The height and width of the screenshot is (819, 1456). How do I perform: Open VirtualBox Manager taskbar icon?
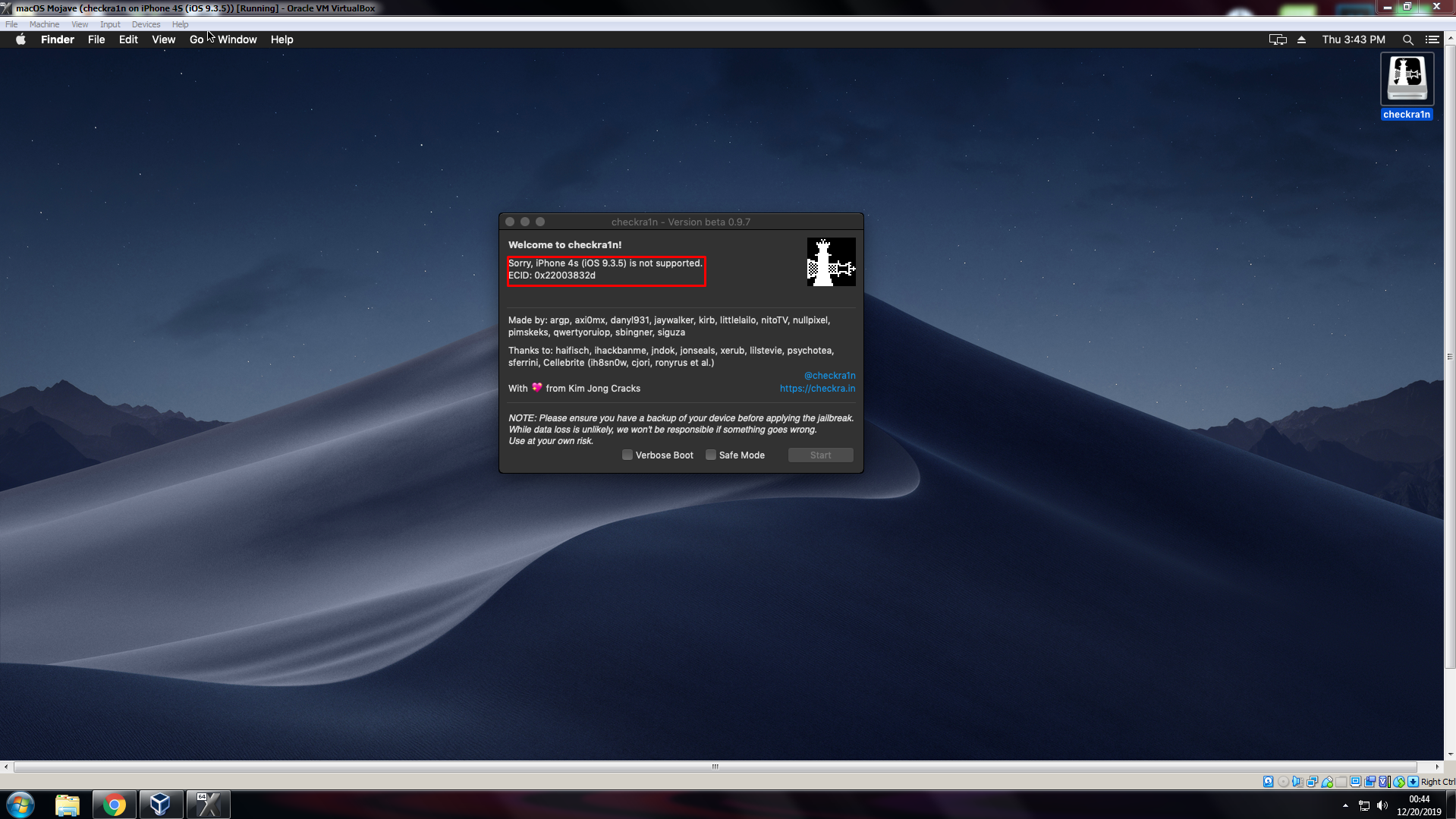(x=161, y=805)
